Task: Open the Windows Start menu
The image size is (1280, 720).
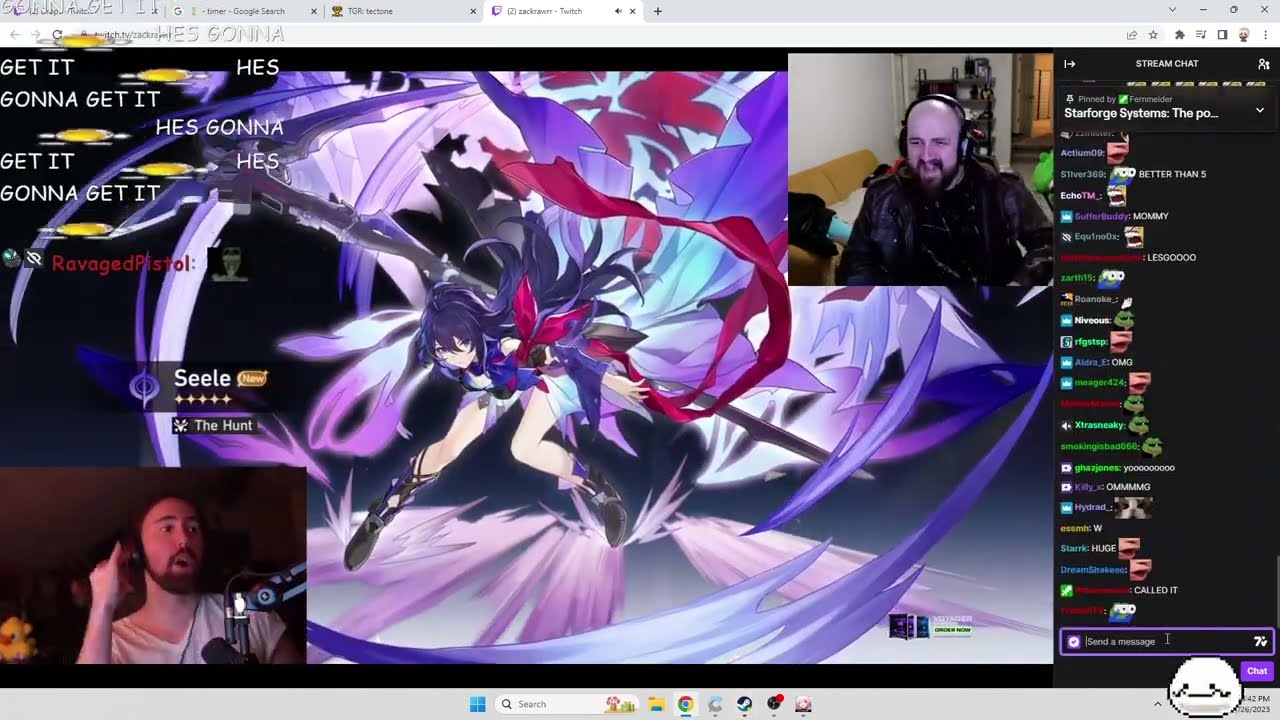Action: [478, 704]
